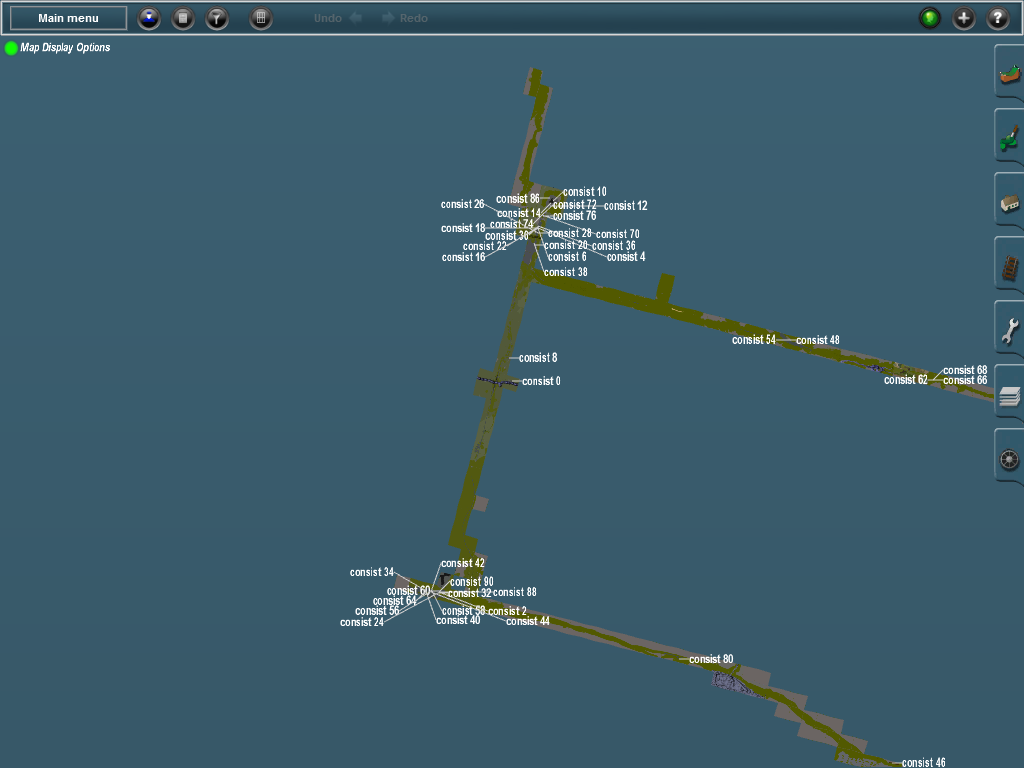Viewport: 1024px width, 768px height.
Task: Open the Tracks tools tab
Action: pos(1009,267)
